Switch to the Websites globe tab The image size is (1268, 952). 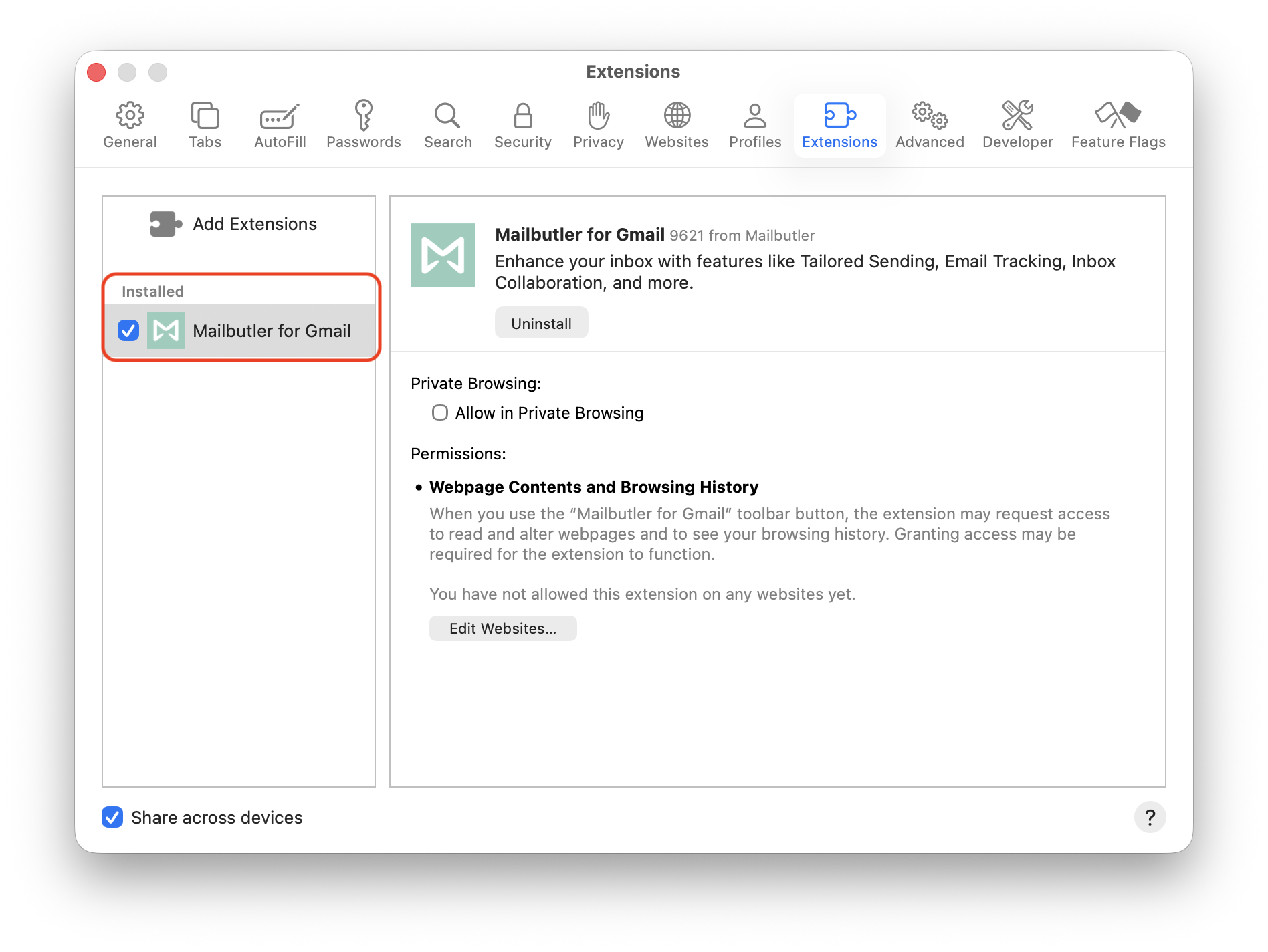[x=676, y=126]
